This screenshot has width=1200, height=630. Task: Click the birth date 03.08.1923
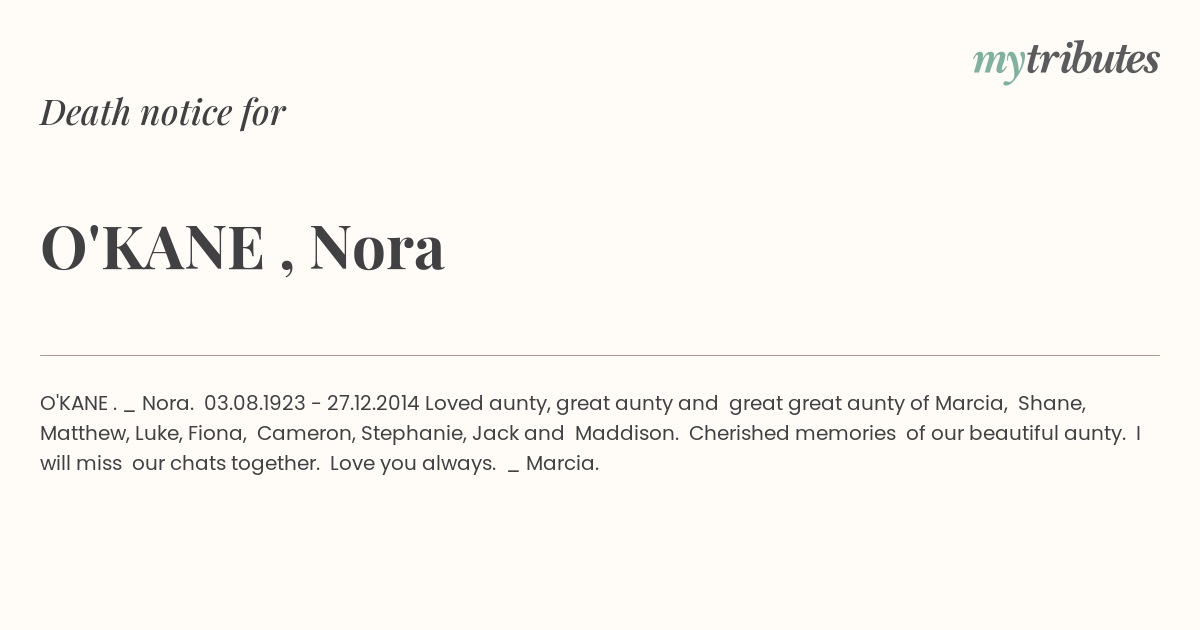(255, 403)
